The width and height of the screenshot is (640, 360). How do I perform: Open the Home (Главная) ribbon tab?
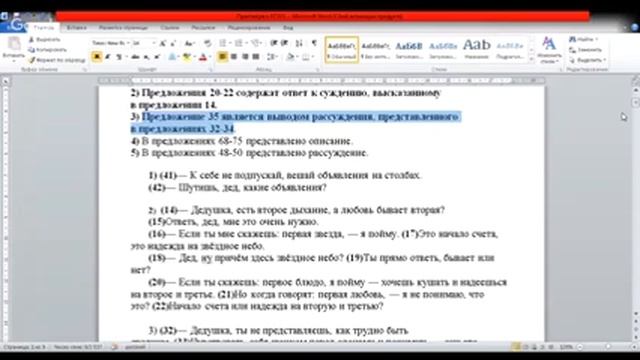pyautogui.click(x=44, y=28)
